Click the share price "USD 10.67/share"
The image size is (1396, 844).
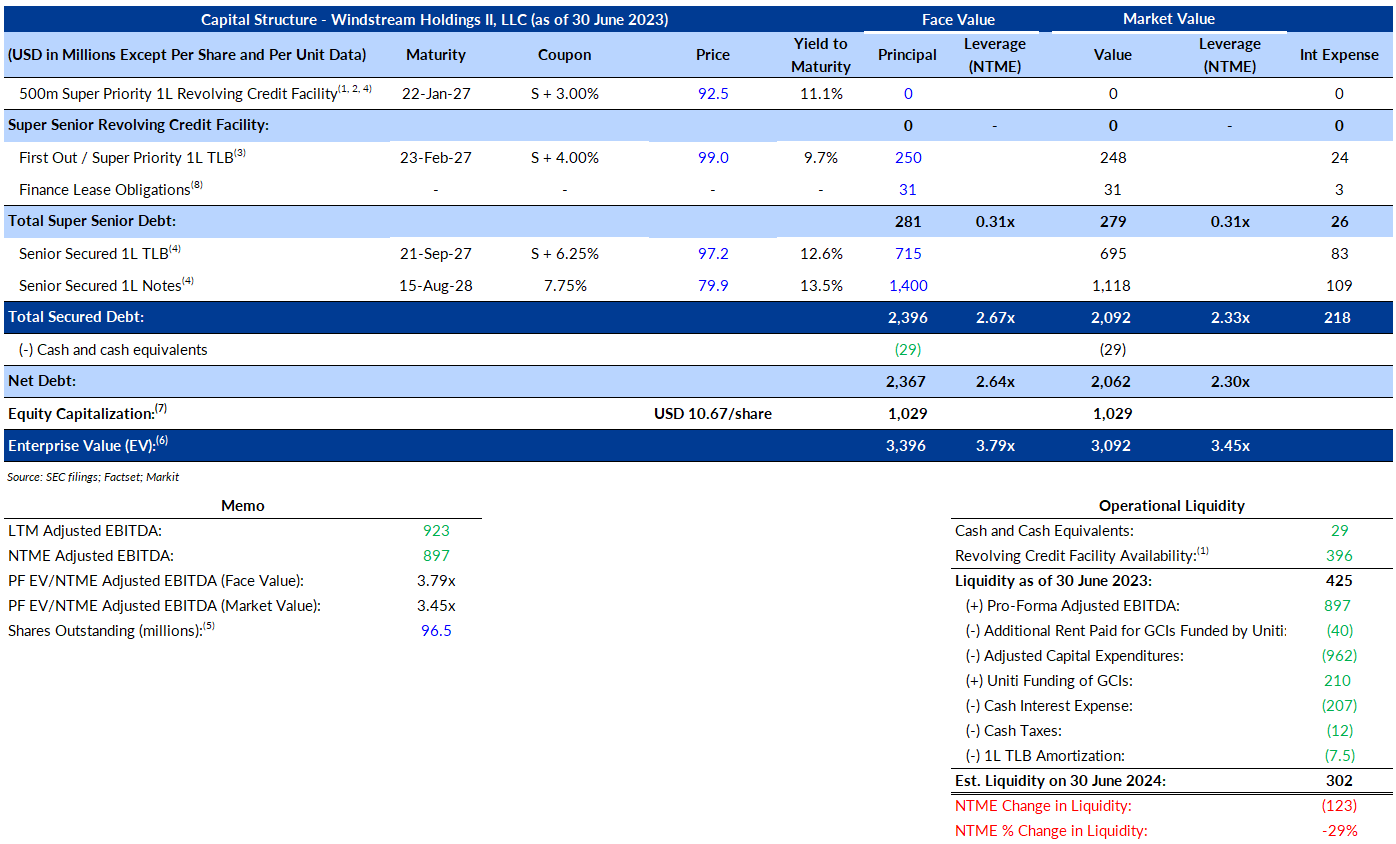pyautogui.click(x=713, y=414)
